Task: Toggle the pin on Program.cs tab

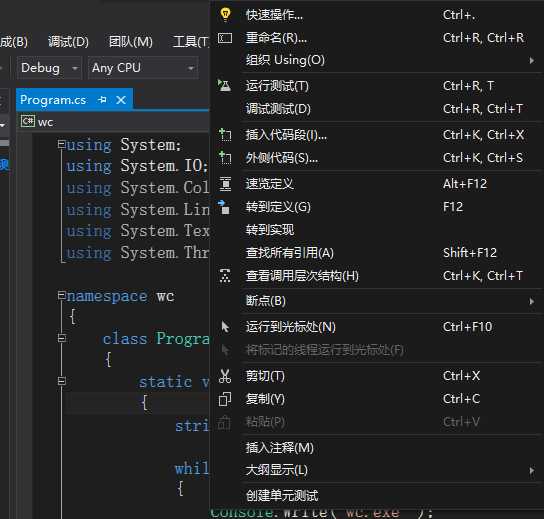Action: 102,100
